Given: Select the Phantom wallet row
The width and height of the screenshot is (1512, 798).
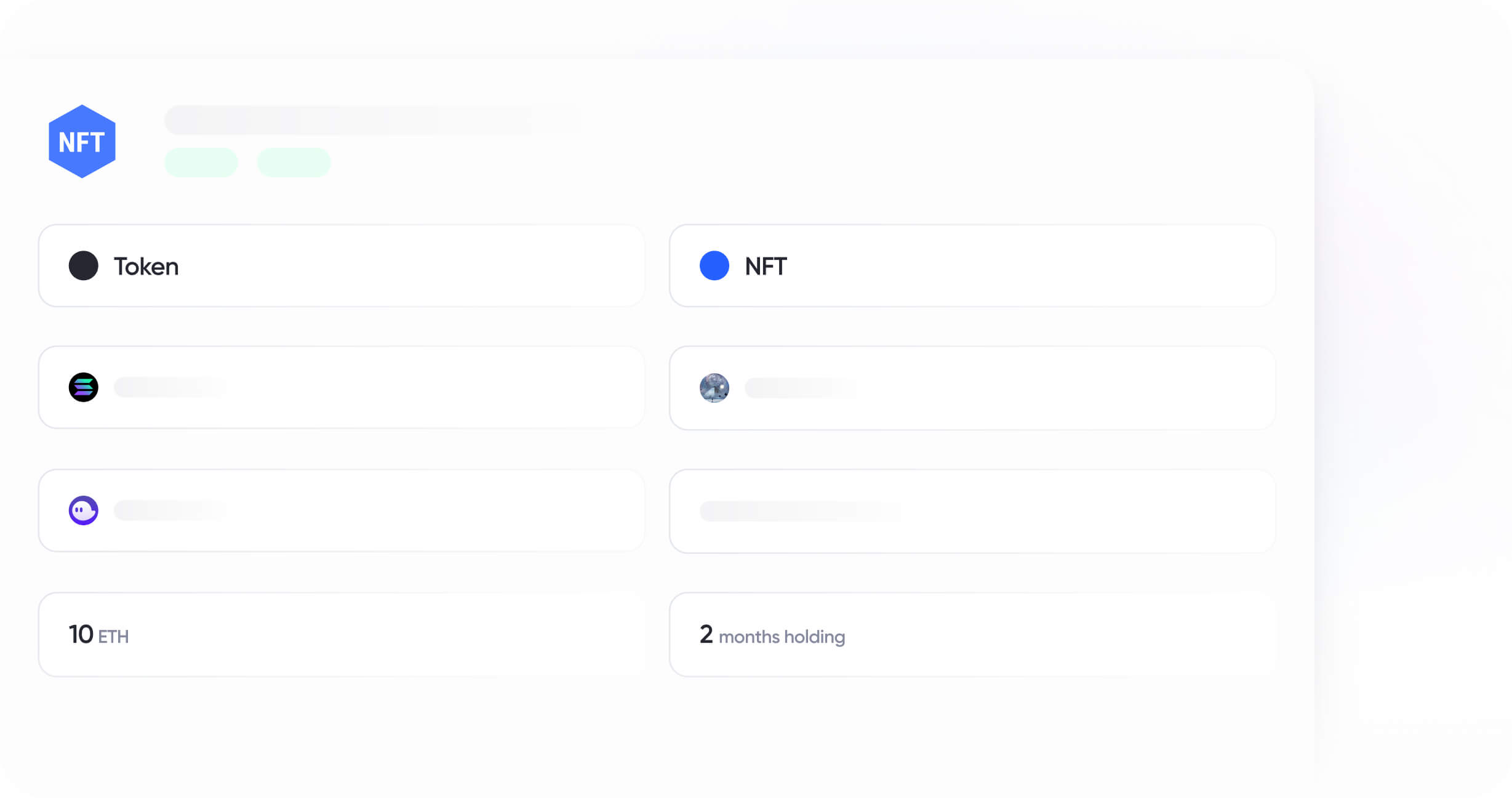Looking at the screenshot, I should pos(342,510).
